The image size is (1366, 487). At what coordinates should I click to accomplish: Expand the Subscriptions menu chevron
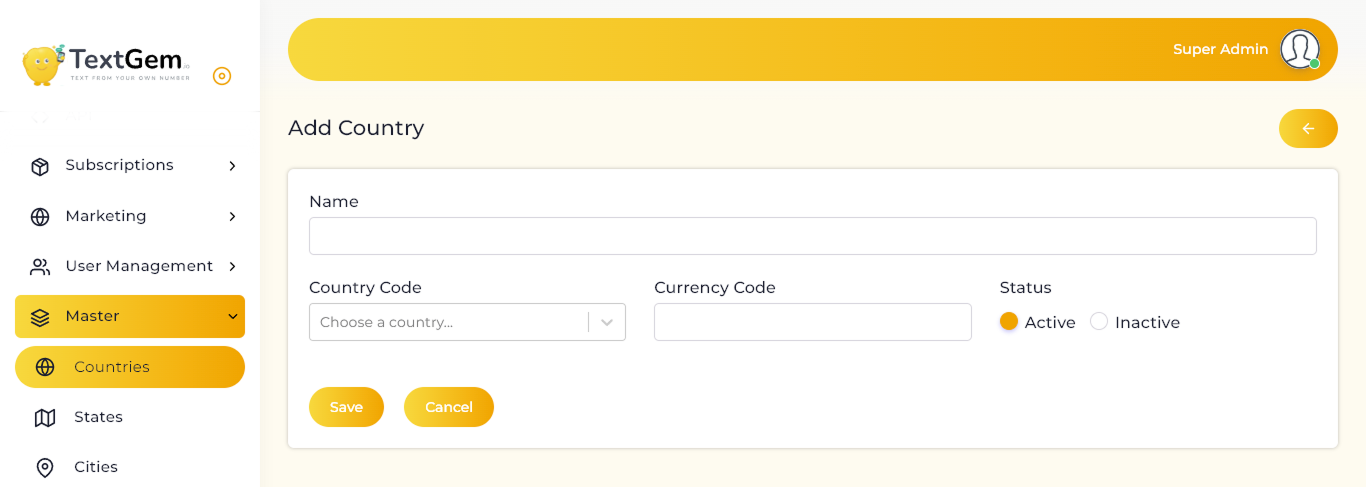click(x=232, y=166)
